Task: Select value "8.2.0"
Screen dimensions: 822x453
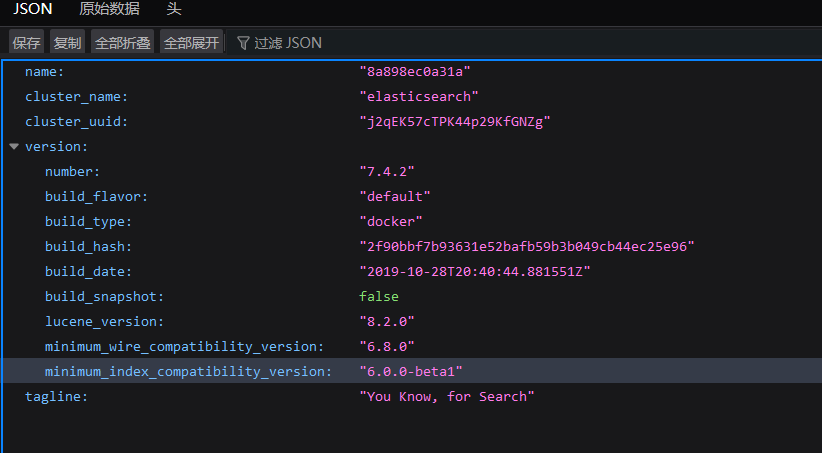Action: 387,322
